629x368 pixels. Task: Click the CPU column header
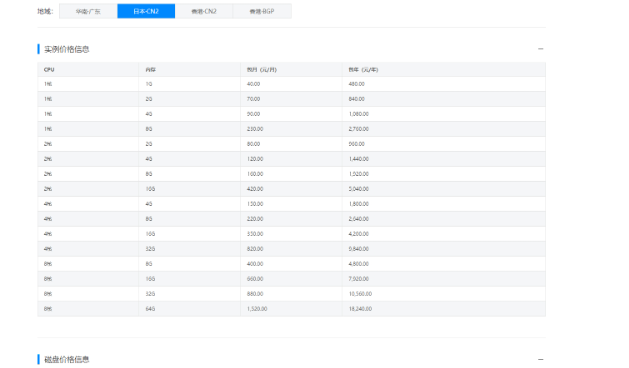49,69
